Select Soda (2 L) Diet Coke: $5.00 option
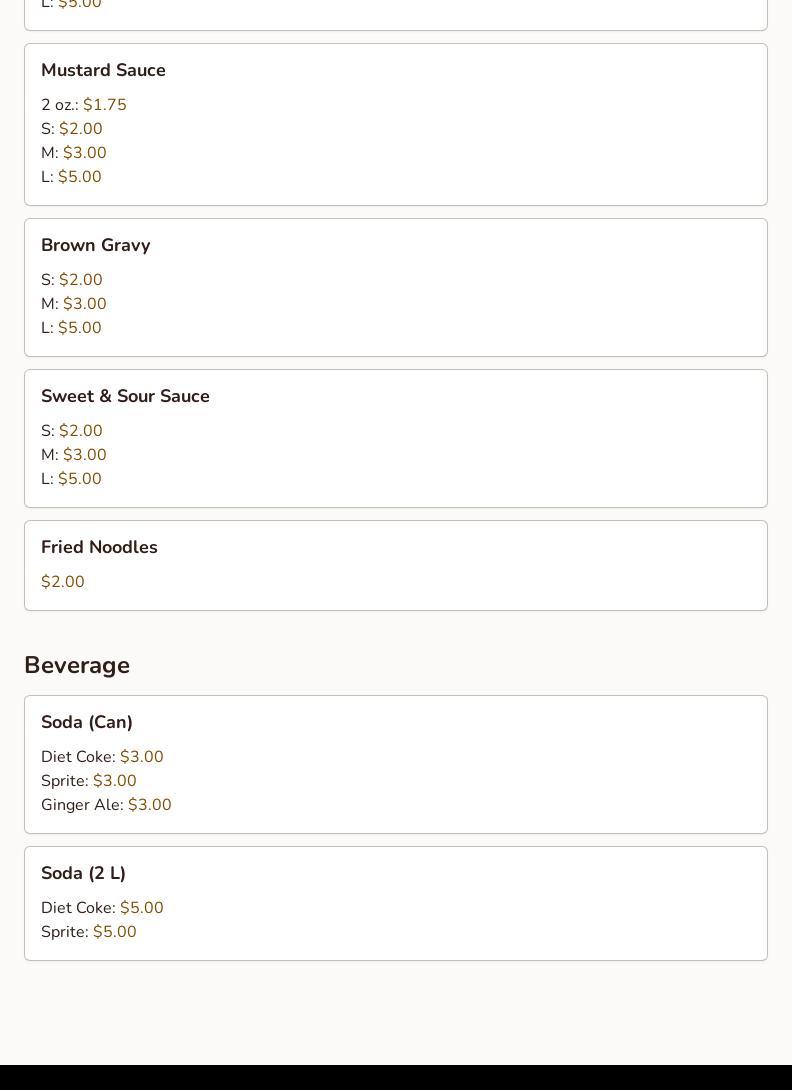The width and height of the screenshot is (792, 1090). (x=102, y=908)
